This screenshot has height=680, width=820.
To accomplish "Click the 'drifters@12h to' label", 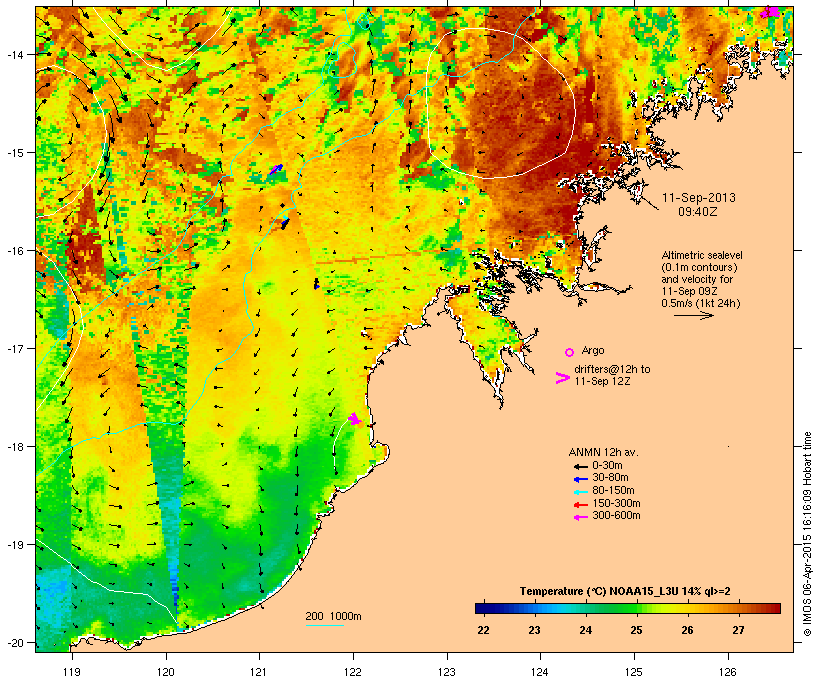I will [612, 369].
